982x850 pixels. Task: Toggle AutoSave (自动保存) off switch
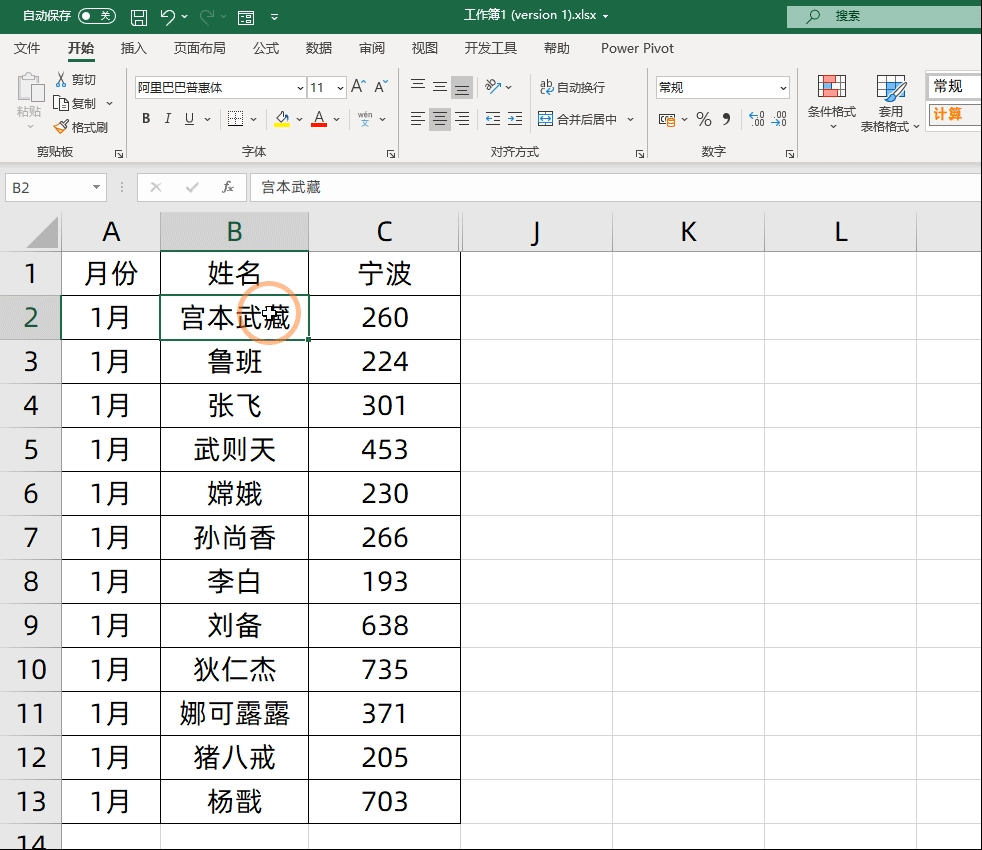pos(97,15)
